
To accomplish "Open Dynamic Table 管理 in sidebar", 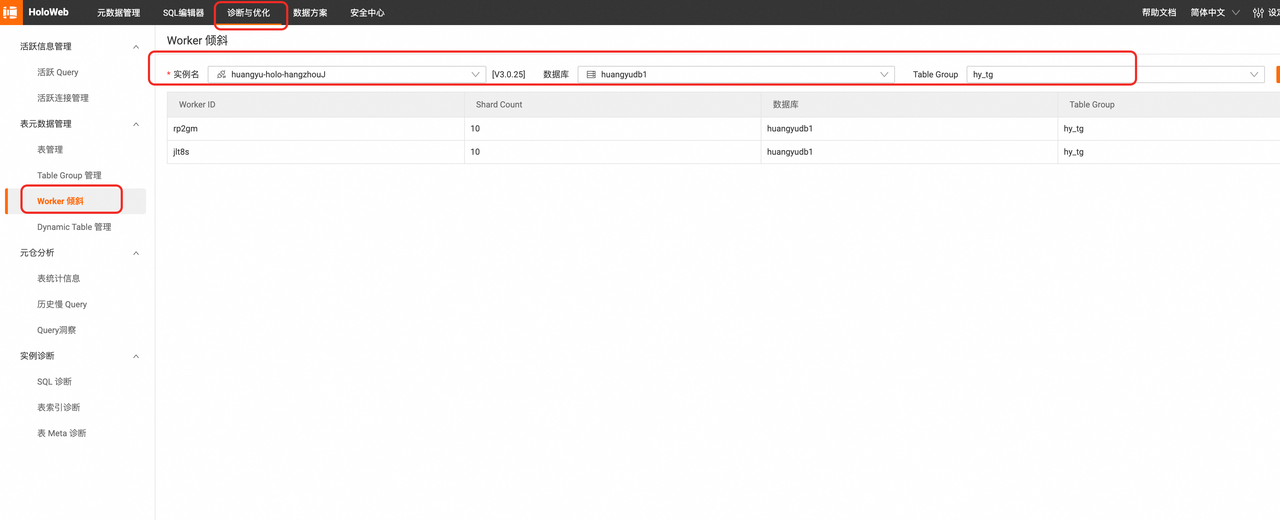I will pos(74,227).
